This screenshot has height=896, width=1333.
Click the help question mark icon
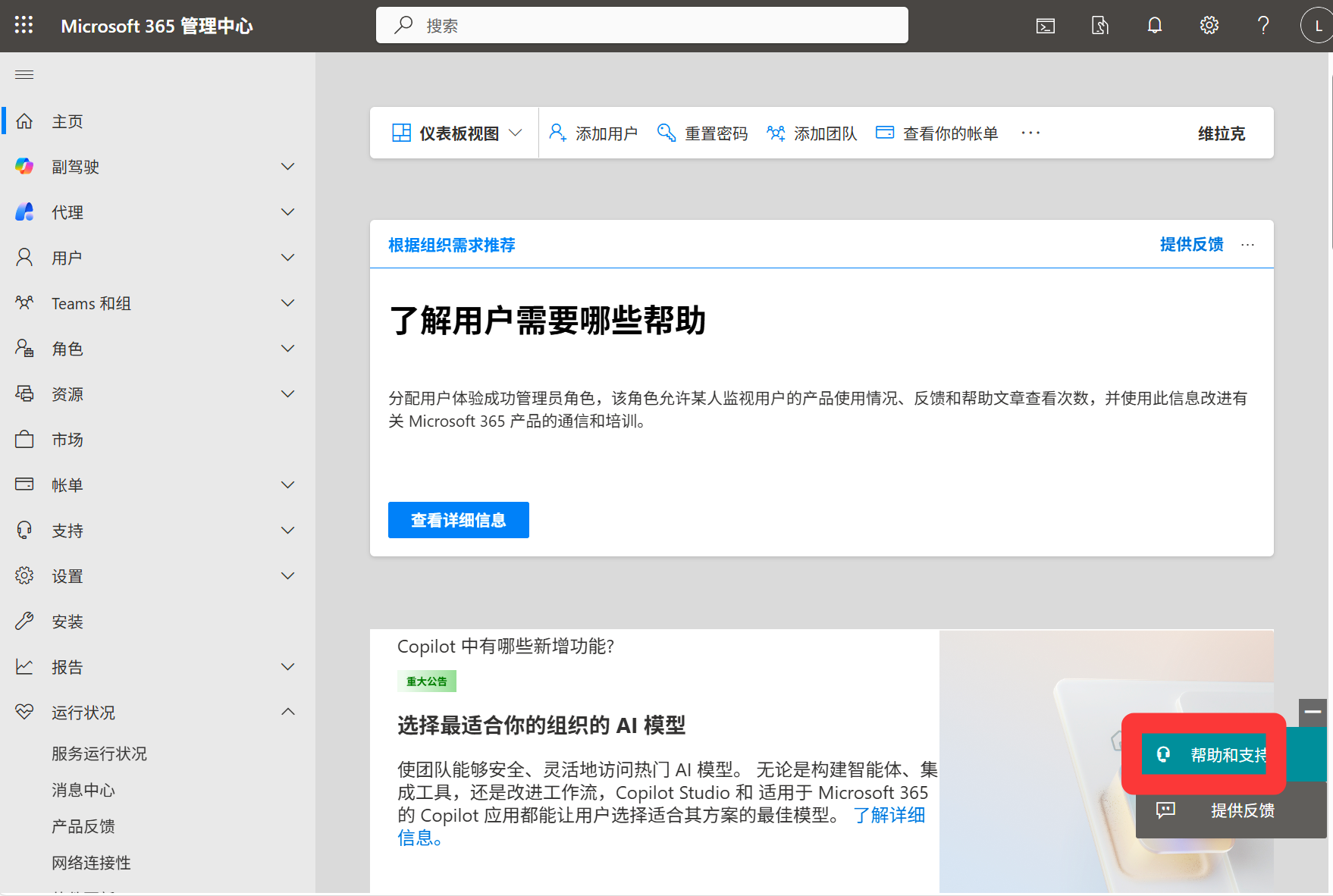pos(1263,26)
